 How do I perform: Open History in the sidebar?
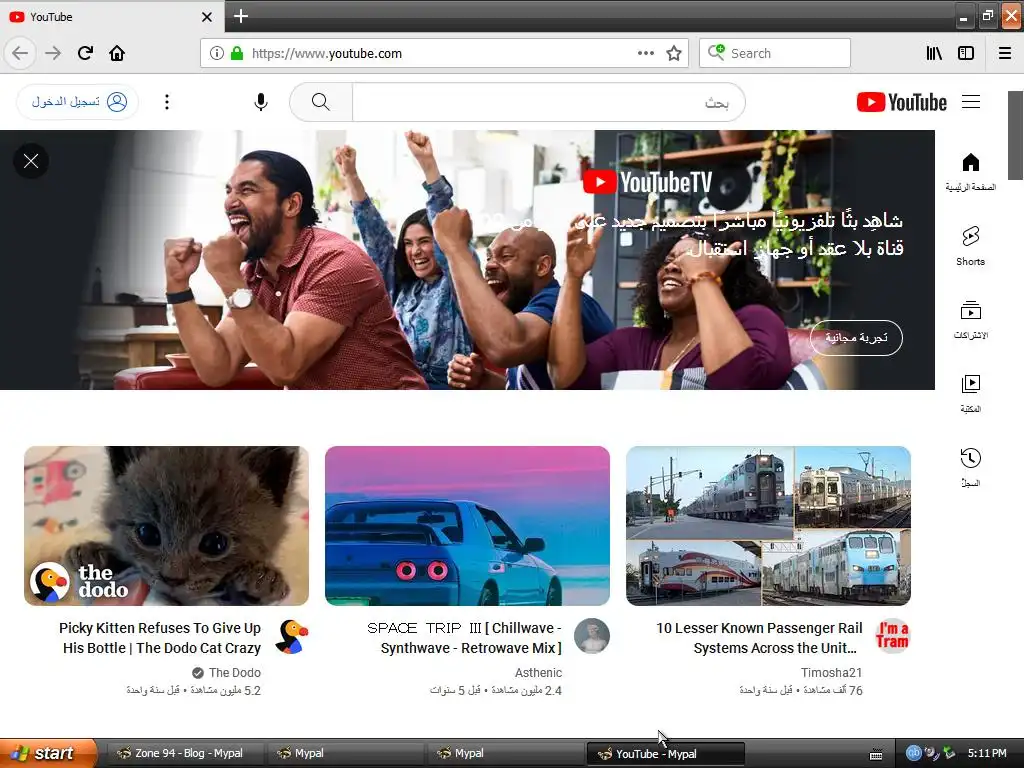971,468
